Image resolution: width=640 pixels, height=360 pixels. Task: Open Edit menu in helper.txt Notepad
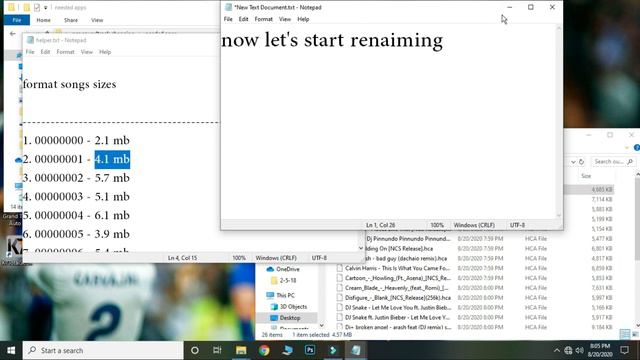(45, 52)
